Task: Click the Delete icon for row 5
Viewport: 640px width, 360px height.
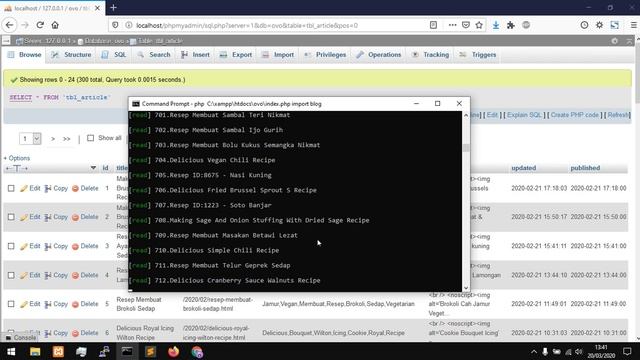Action: [x=75, y=304]
